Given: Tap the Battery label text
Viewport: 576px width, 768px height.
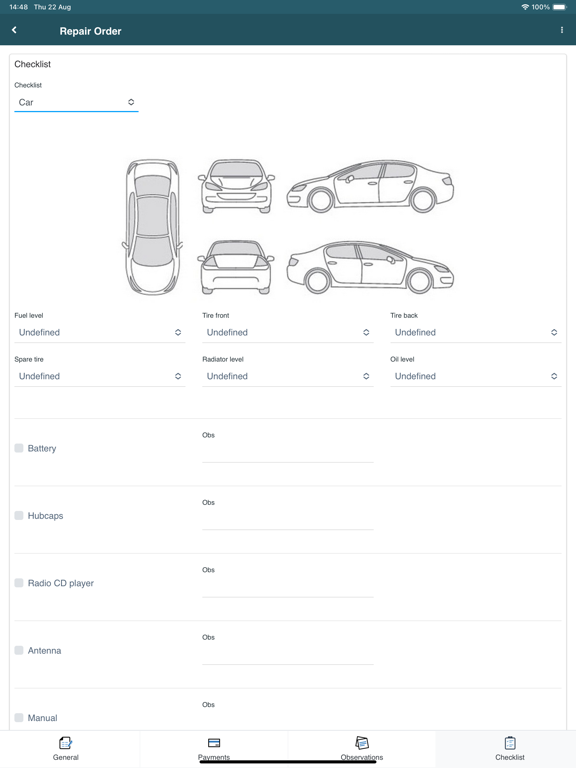Looking at the screenshot, I should click(x=42, y=448).
